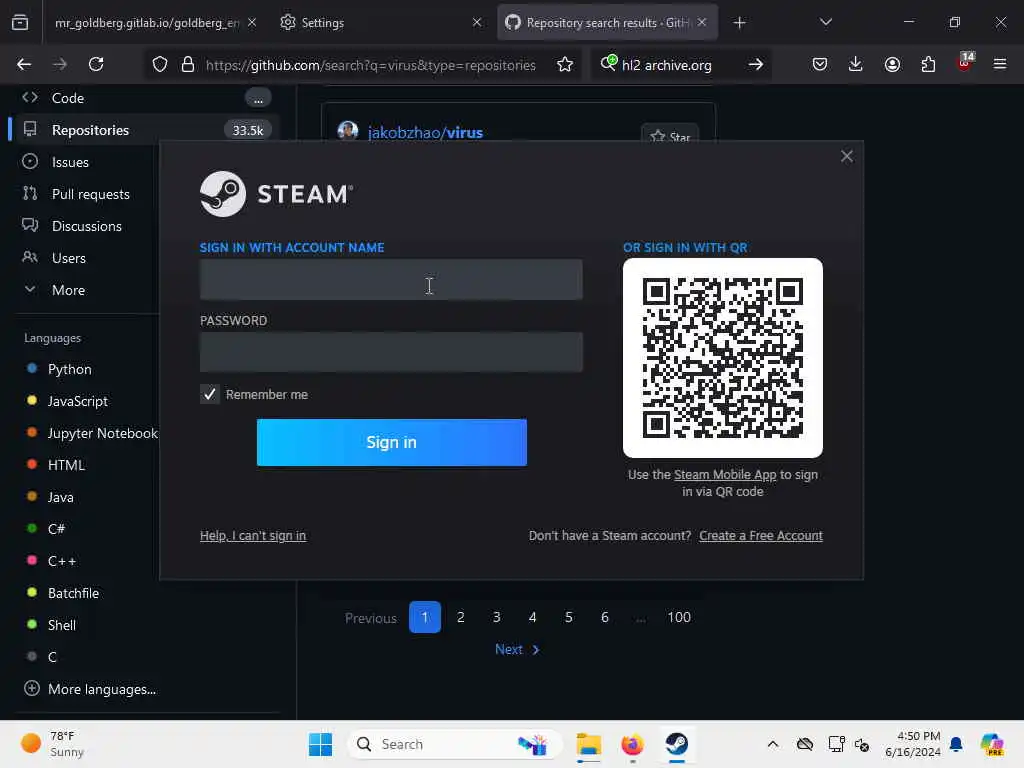Open the notification bell in system tray

pos(956,744)
